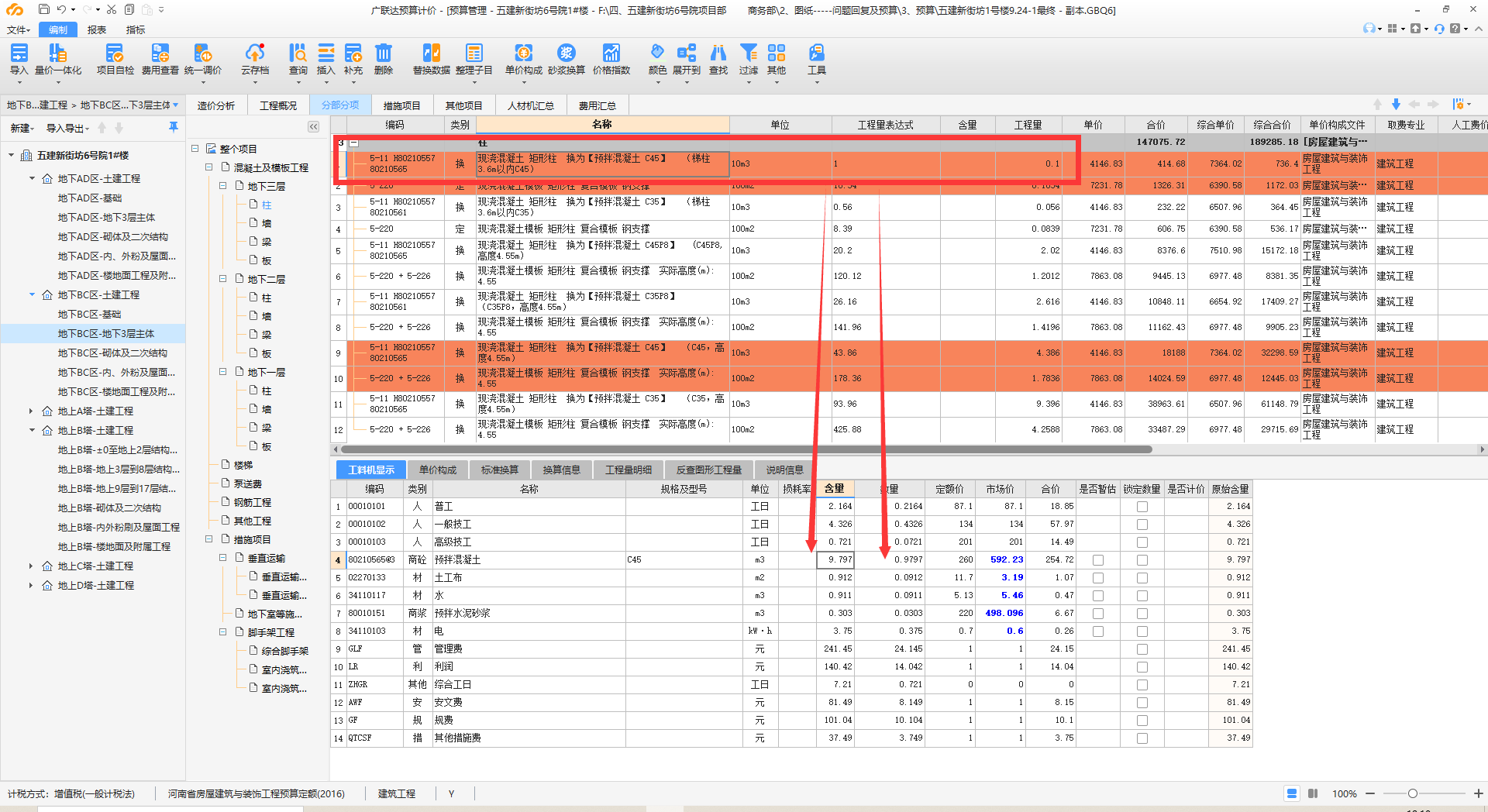Switch to the 报表 ribbon tab
Image resolution: width=1488 pixels, height=812 pixels.
(97, 29)
